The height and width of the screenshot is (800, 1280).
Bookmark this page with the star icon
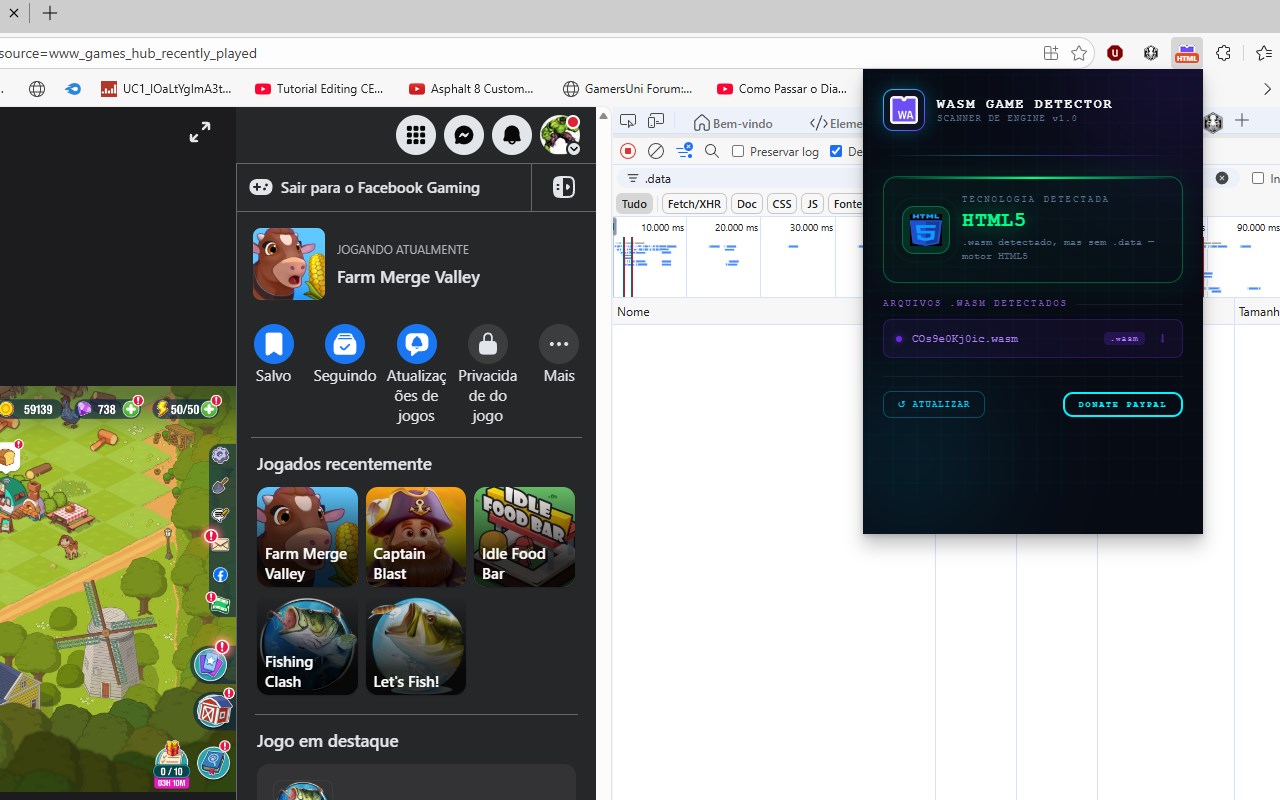[x=1079, y=53]
